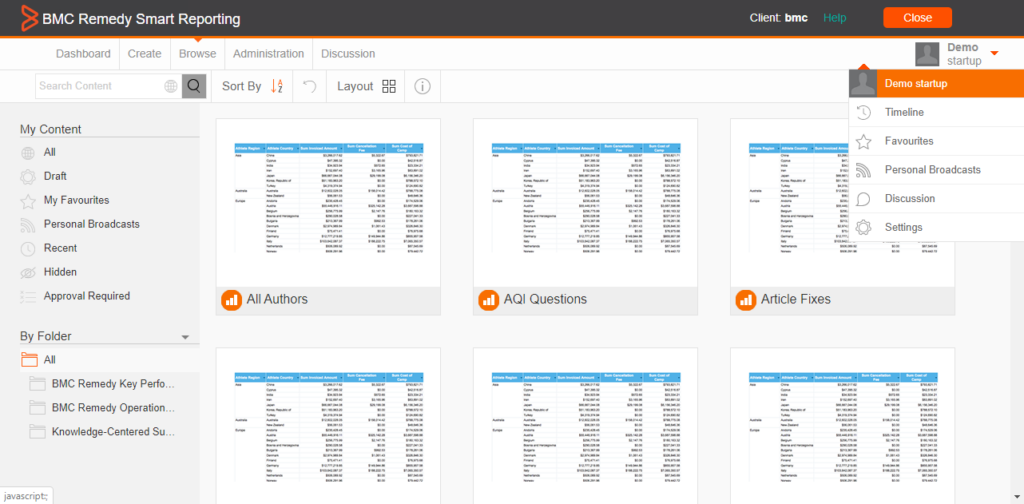Click the Approval Required checklist icon
This screenshot has height=504, width=1024.
coord(28,296)
